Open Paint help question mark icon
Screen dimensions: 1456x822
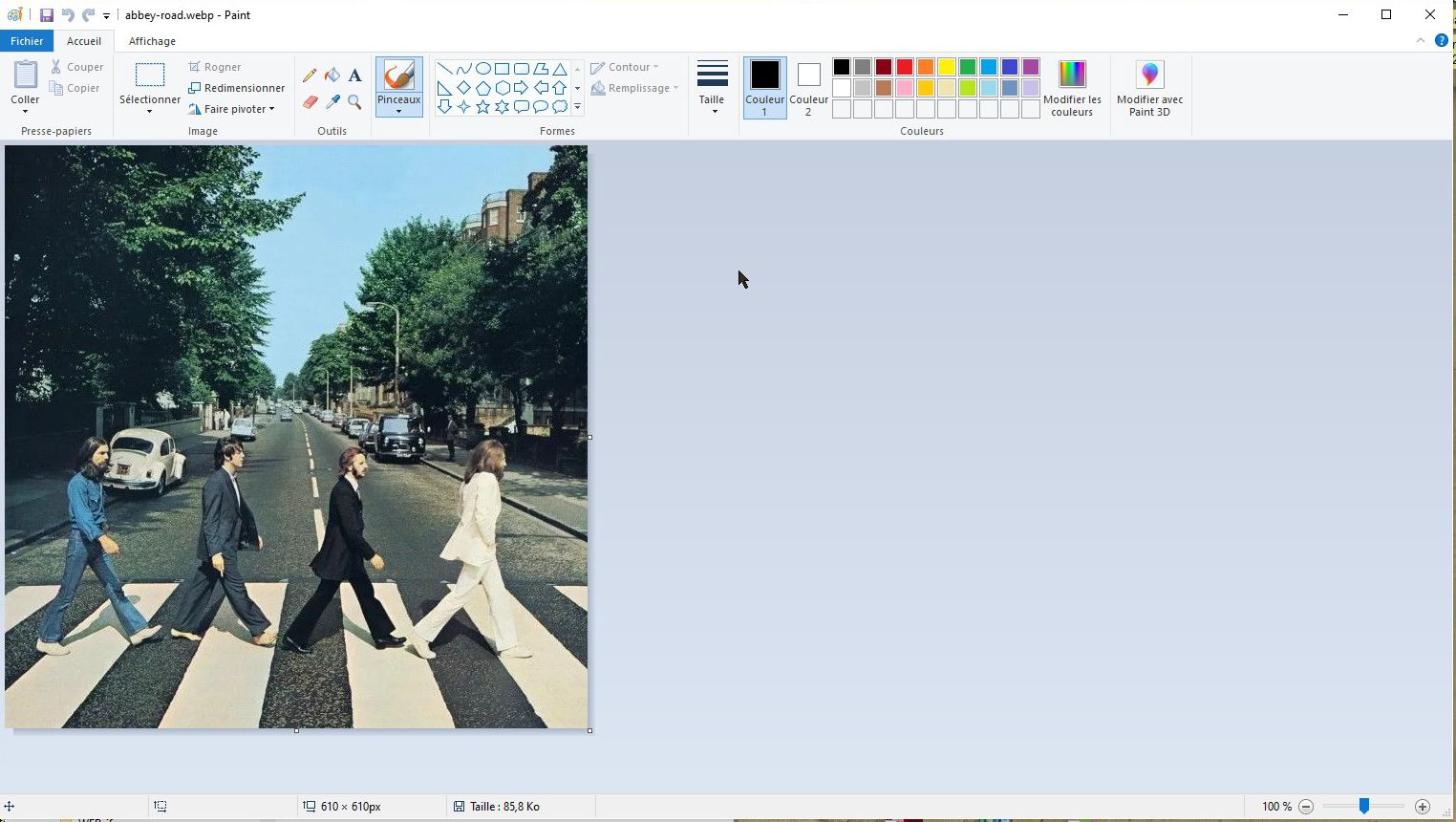click(1442, 40)
